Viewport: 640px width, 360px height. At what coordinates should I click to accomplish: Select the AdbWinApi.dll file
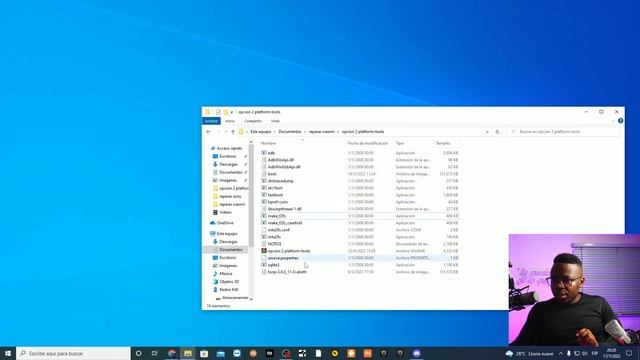pyautogui.click(x=280, y=160)
